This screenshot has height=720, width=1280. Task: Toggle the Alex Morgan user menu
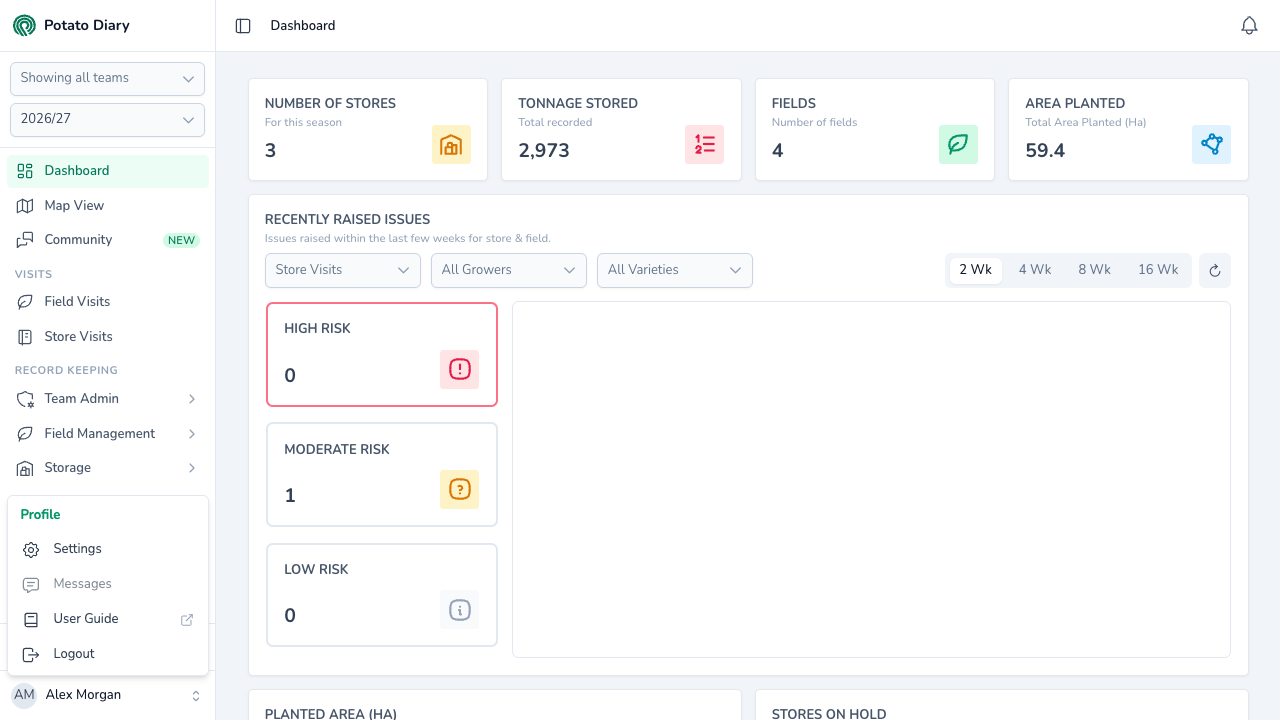coord(107,695)
